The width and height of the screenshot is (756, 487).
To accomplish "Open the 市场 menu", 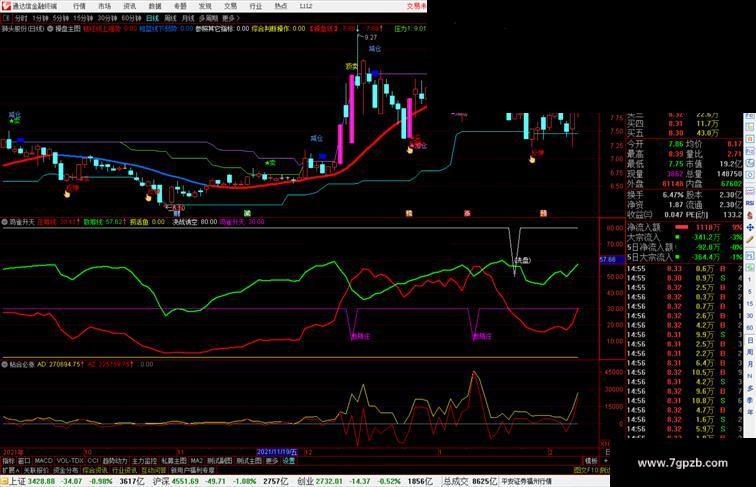I will click(x=104, y=6).
